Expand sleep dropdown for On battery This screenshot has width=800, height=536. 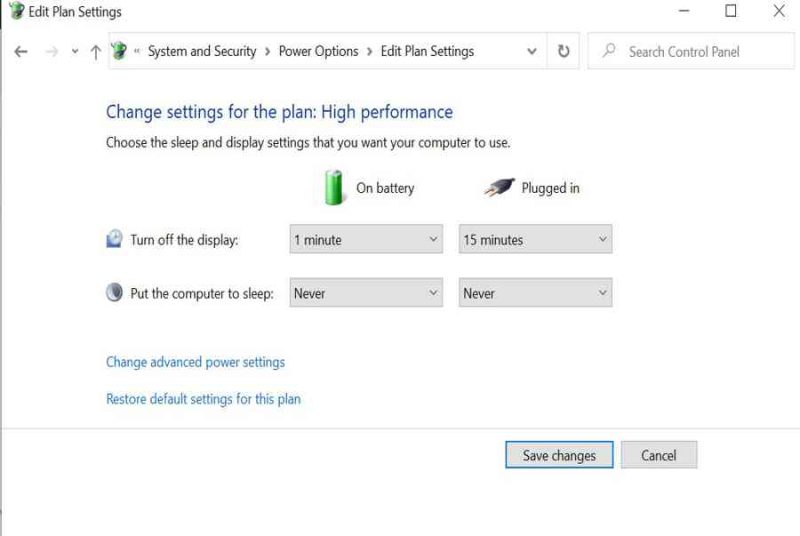click(366, 293)
